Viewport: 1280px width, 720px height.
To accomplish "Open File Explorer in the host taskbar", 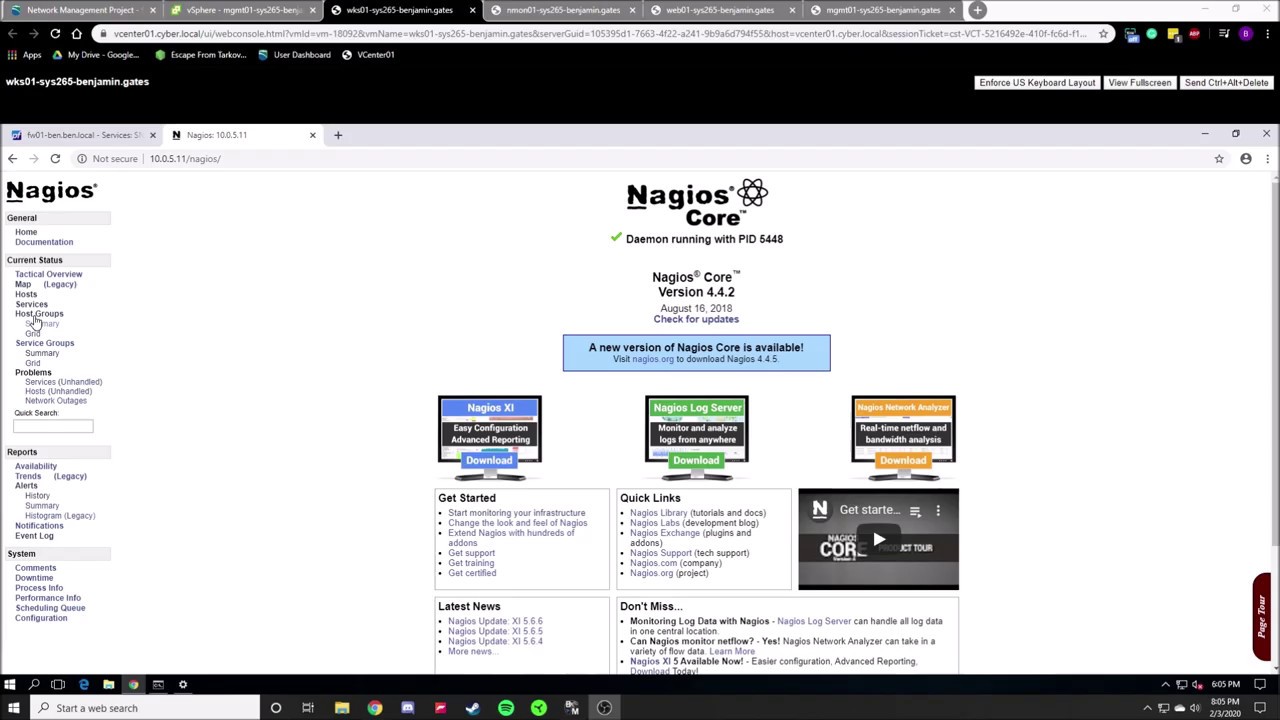I will click(342, 708).
